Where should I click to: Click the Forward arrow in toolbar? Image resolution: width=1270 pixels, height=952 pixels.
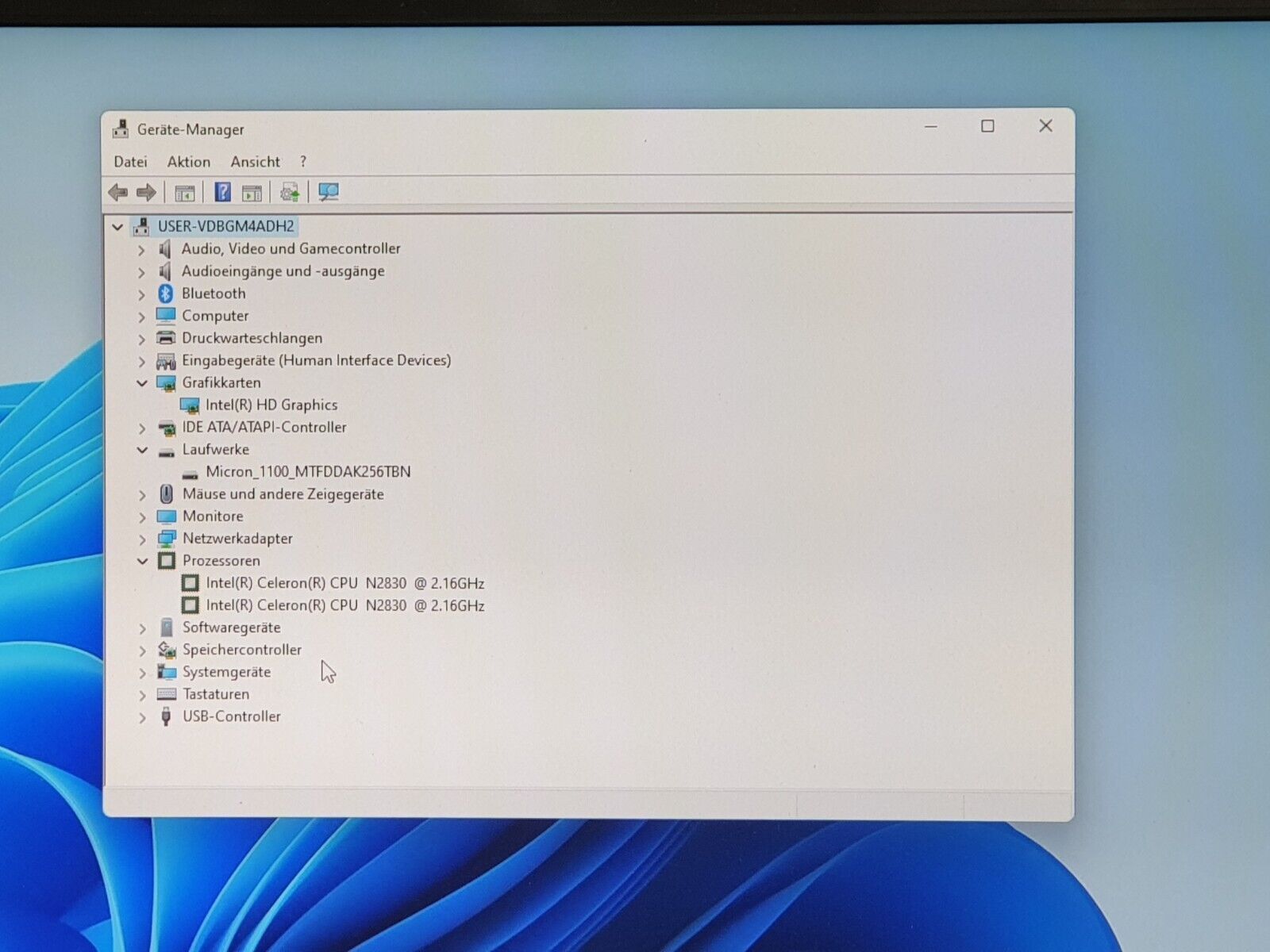[x=146, y=192]
